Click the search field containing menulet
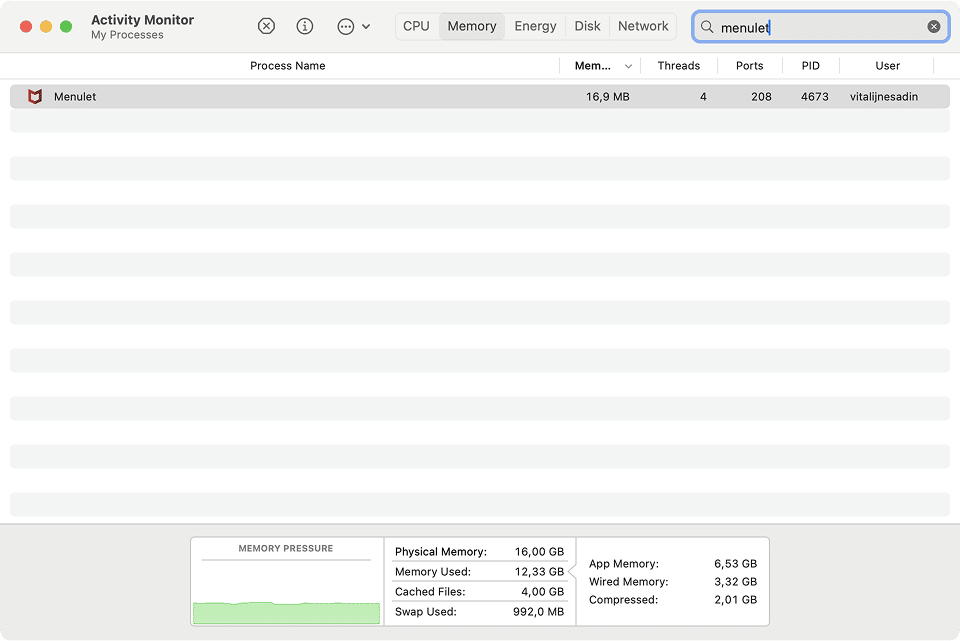 pyautogui.click(x=820, y=27)
